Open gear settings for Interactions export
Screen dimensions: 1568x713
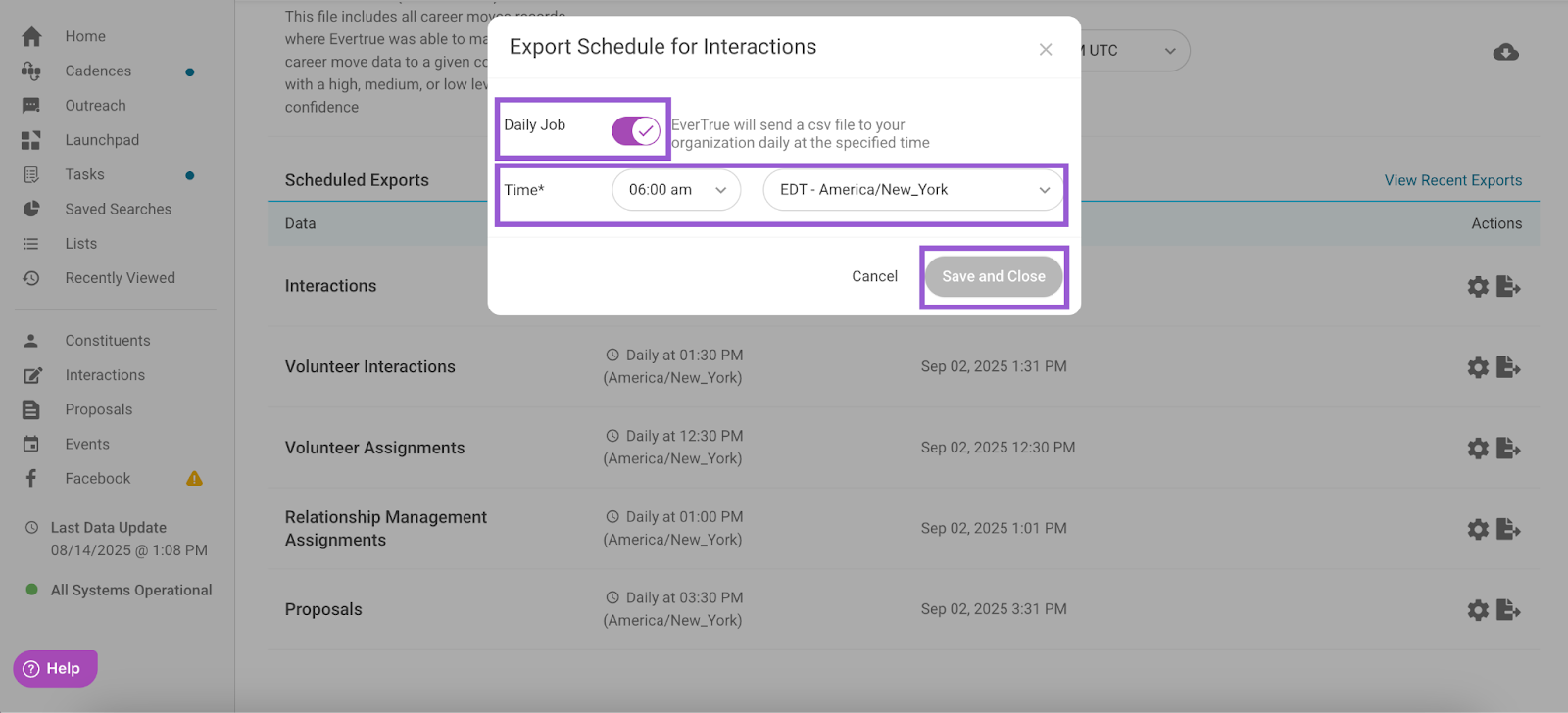(x=1477, y=287)
